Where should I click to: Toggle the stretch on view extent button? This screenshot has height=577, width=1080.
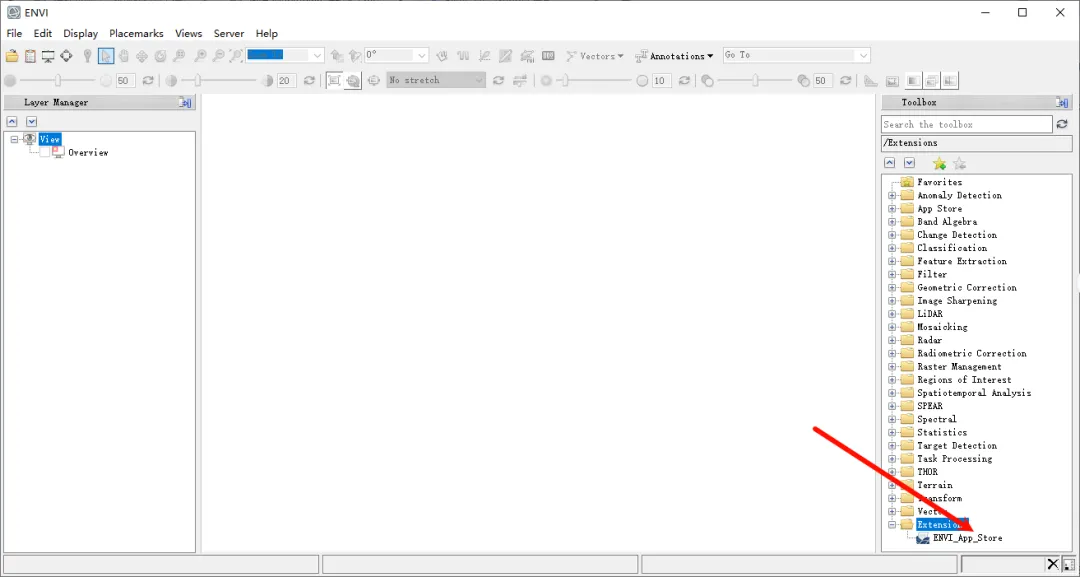[x=353, y=81]
